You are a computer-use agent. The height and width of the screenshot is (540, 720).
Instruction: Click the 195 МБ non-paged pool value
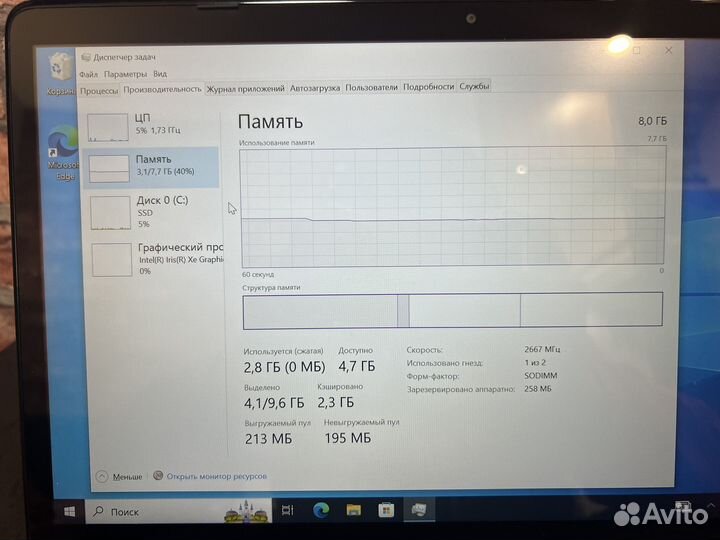(x=348, y=438)
